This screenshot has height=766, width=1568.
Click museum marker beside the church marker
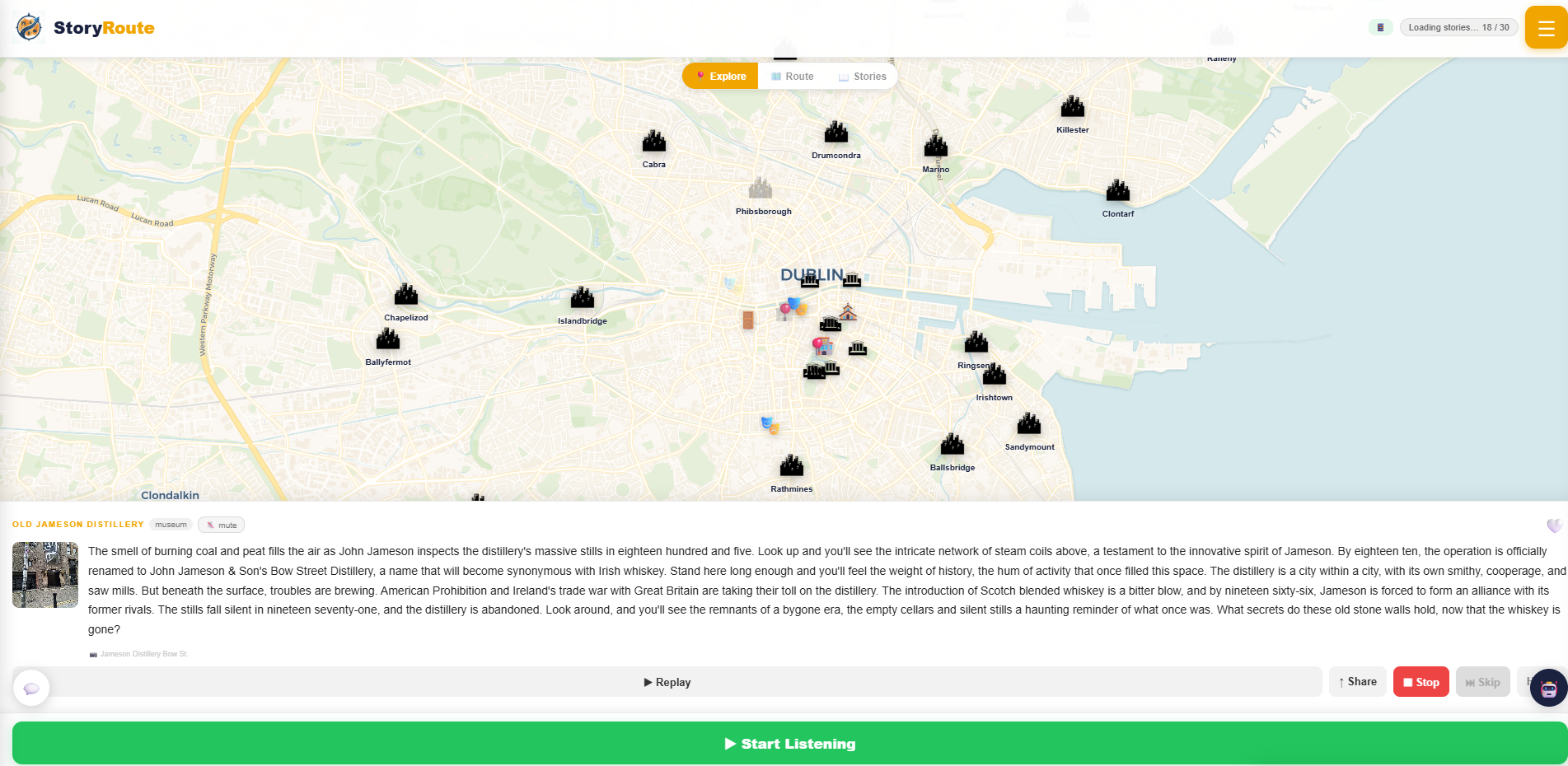pos(830,325)
